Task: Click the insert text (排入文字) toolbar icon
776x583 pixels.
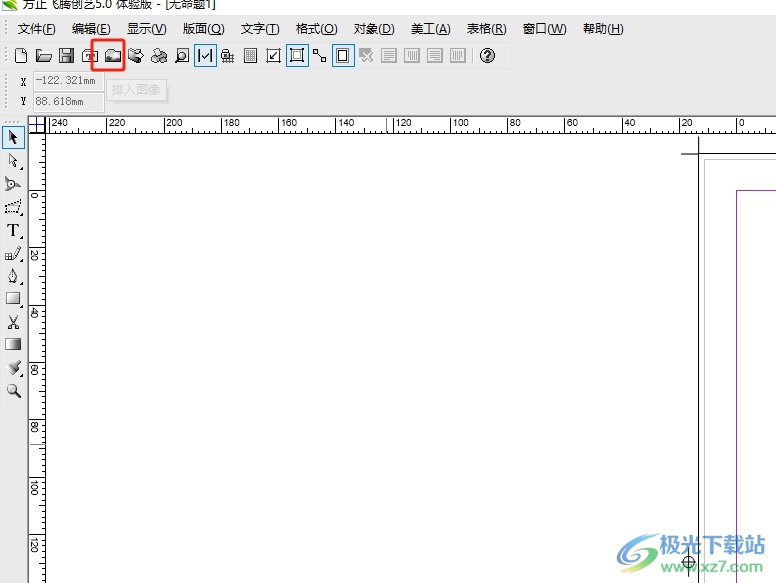Action: [x=89, y=56]
